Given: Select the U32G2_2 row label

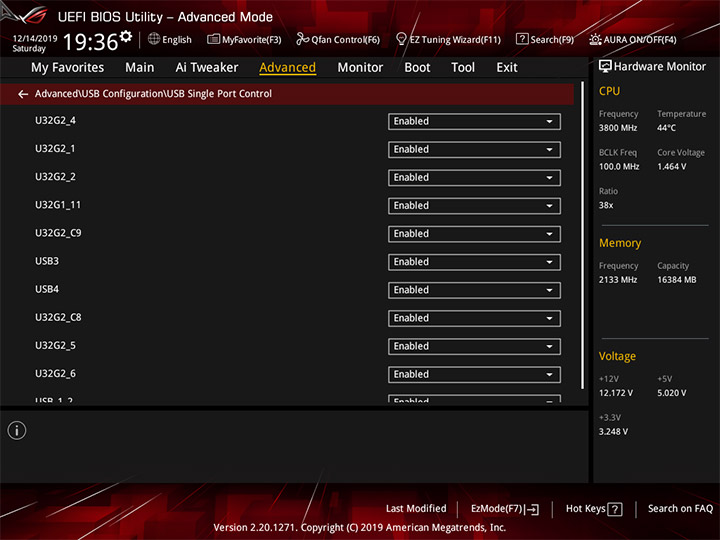Looking at the screenshot, I should click(x=56, y=177).
